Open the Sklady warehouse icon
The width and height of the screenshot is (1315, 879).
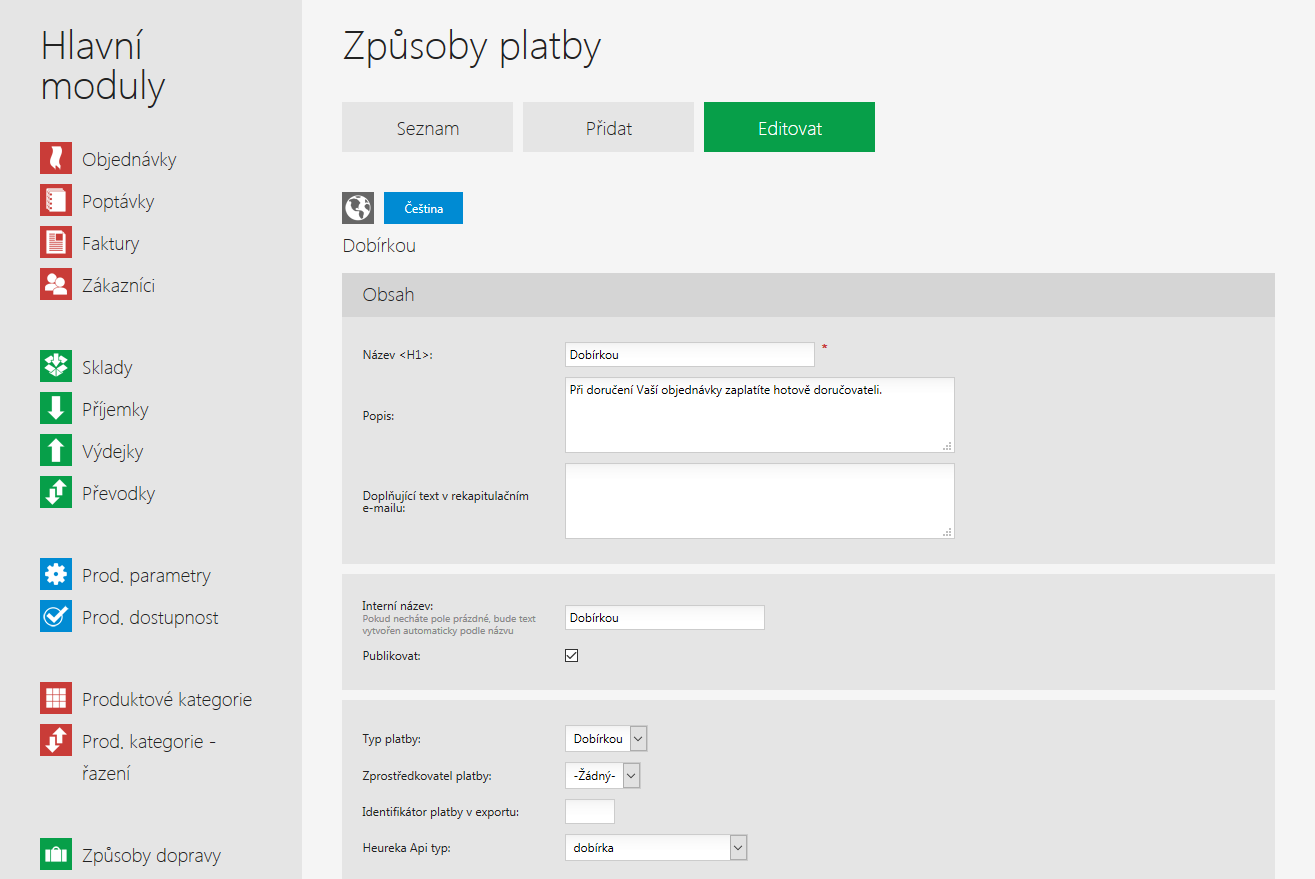pos(56,366)
